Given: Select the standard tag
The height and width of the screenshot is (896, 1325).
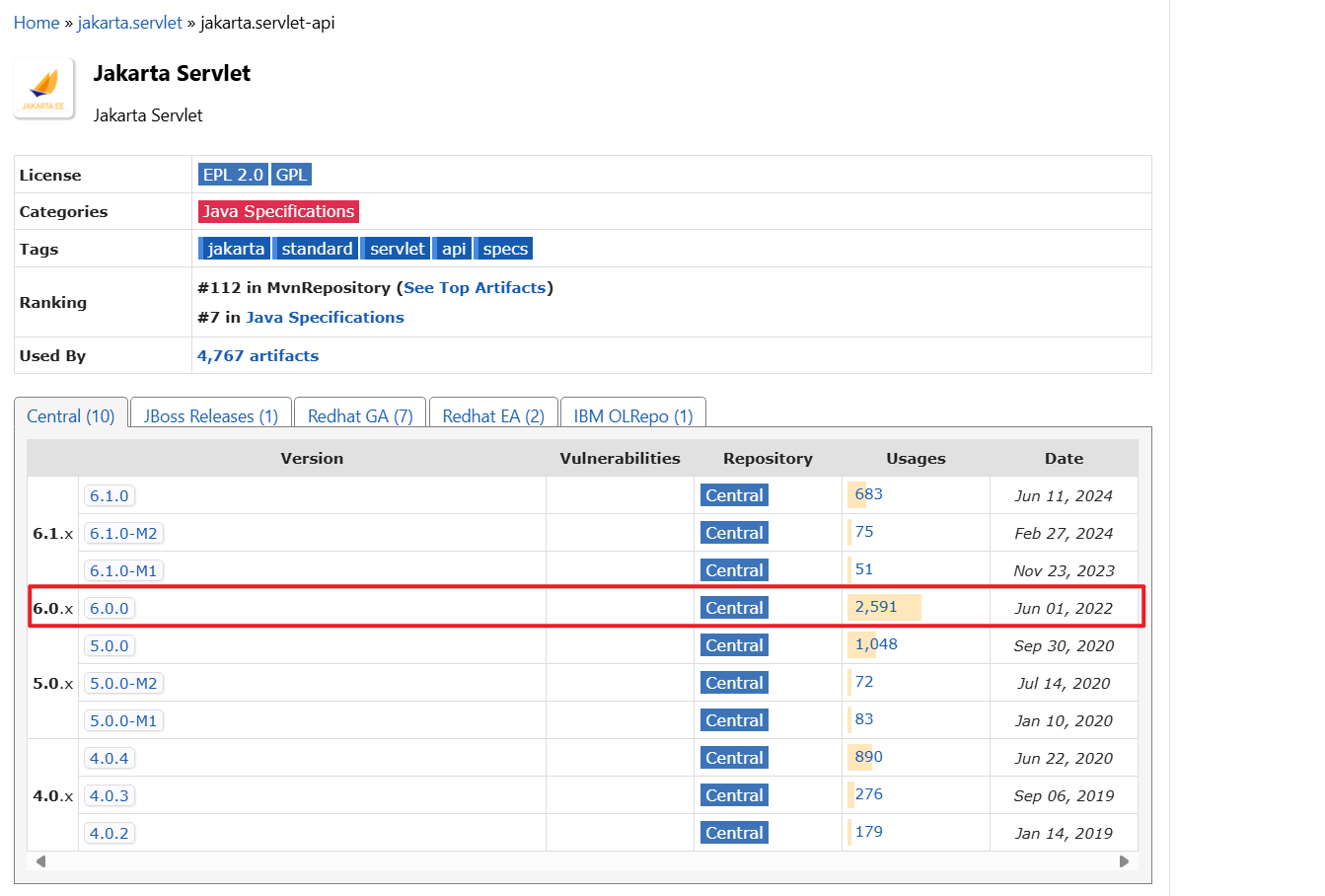Looking at the screenshot, I should point(316,249).
